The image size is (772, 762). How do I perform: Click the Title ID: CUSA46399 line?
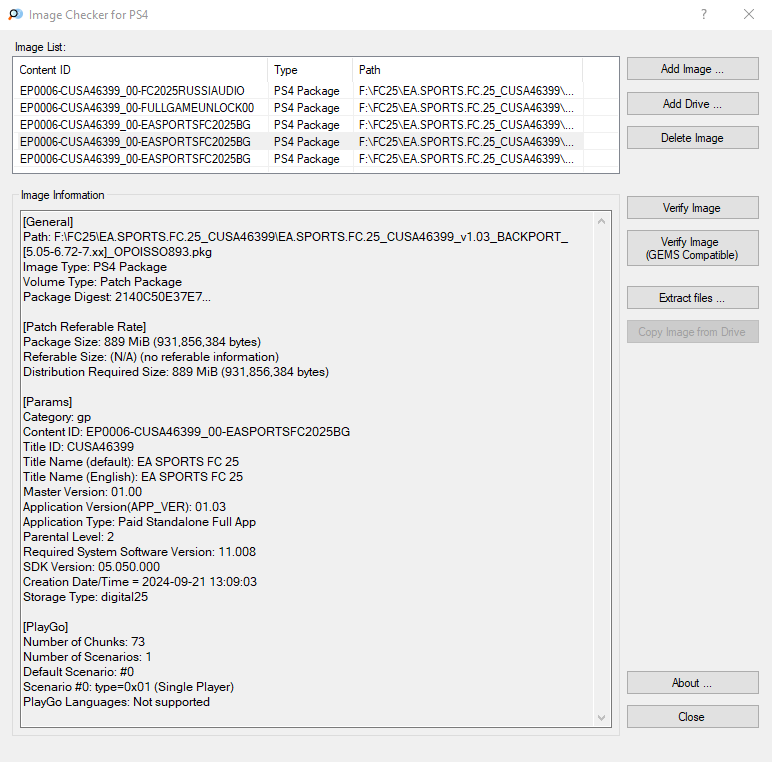(78, 446)
